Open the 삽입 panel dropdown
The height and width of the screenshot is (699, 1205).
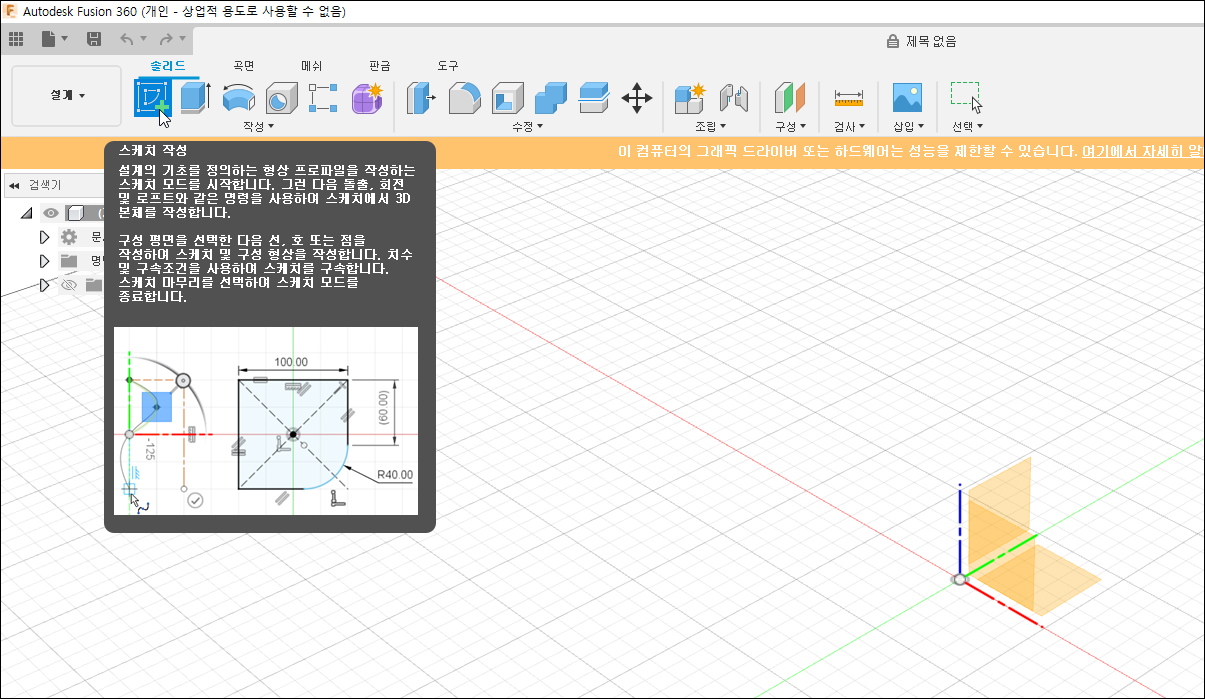pos(908,127)
